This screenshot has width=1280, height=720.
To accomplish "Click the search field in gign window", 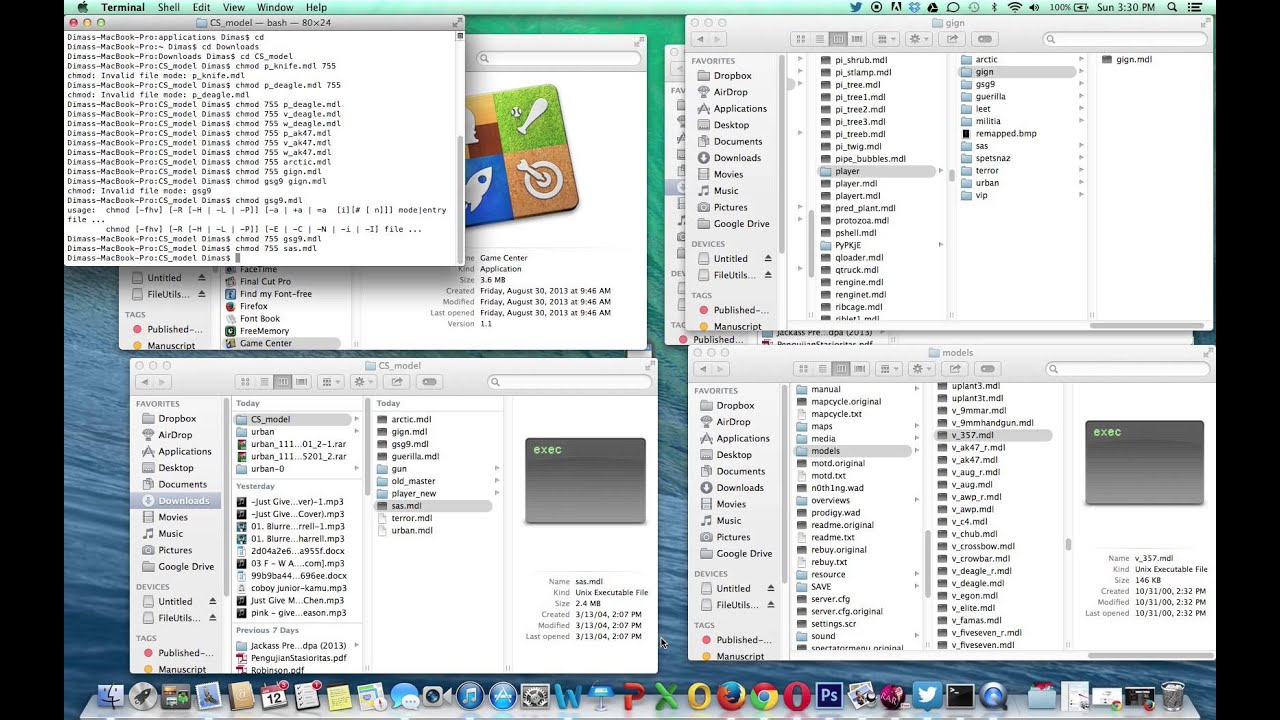I will coord(1125,39).
